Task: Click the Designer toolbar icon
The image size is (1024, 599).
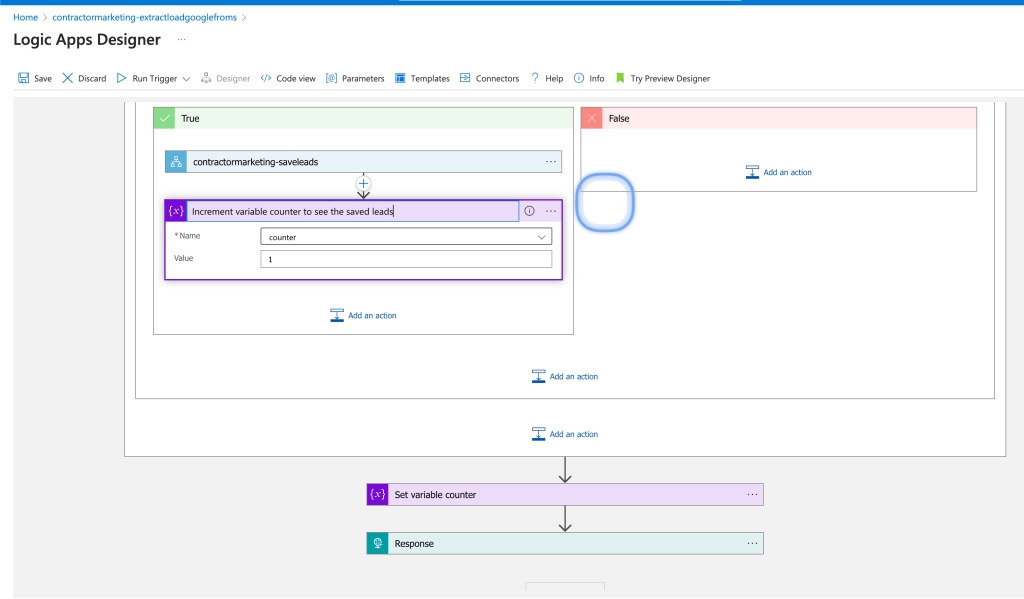Action: click(x=206, y=78)
